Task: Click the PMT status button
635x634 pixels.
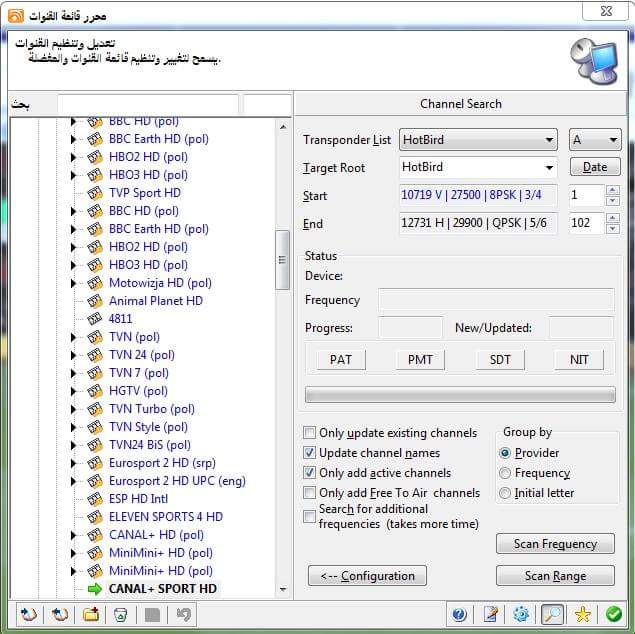Action: 420,360
